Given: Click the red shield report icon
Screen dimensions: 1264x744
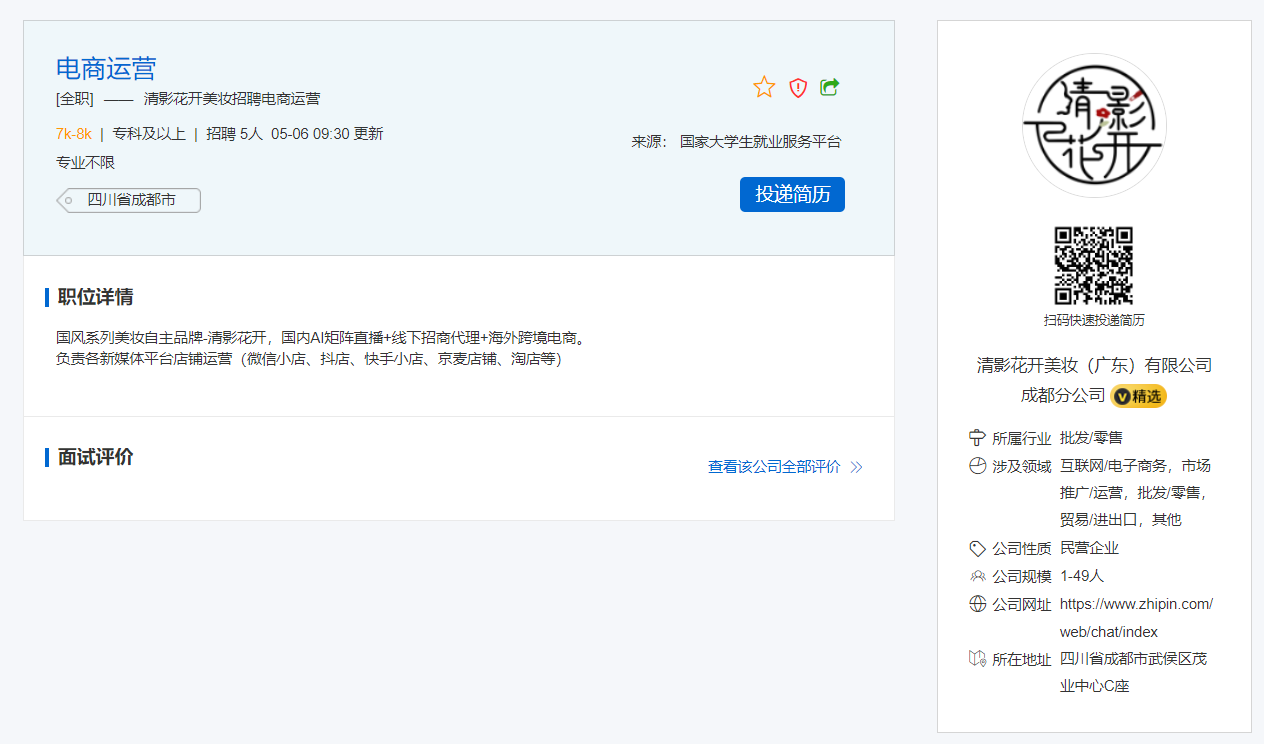Looking at the screenshot, I should point(798,88).
